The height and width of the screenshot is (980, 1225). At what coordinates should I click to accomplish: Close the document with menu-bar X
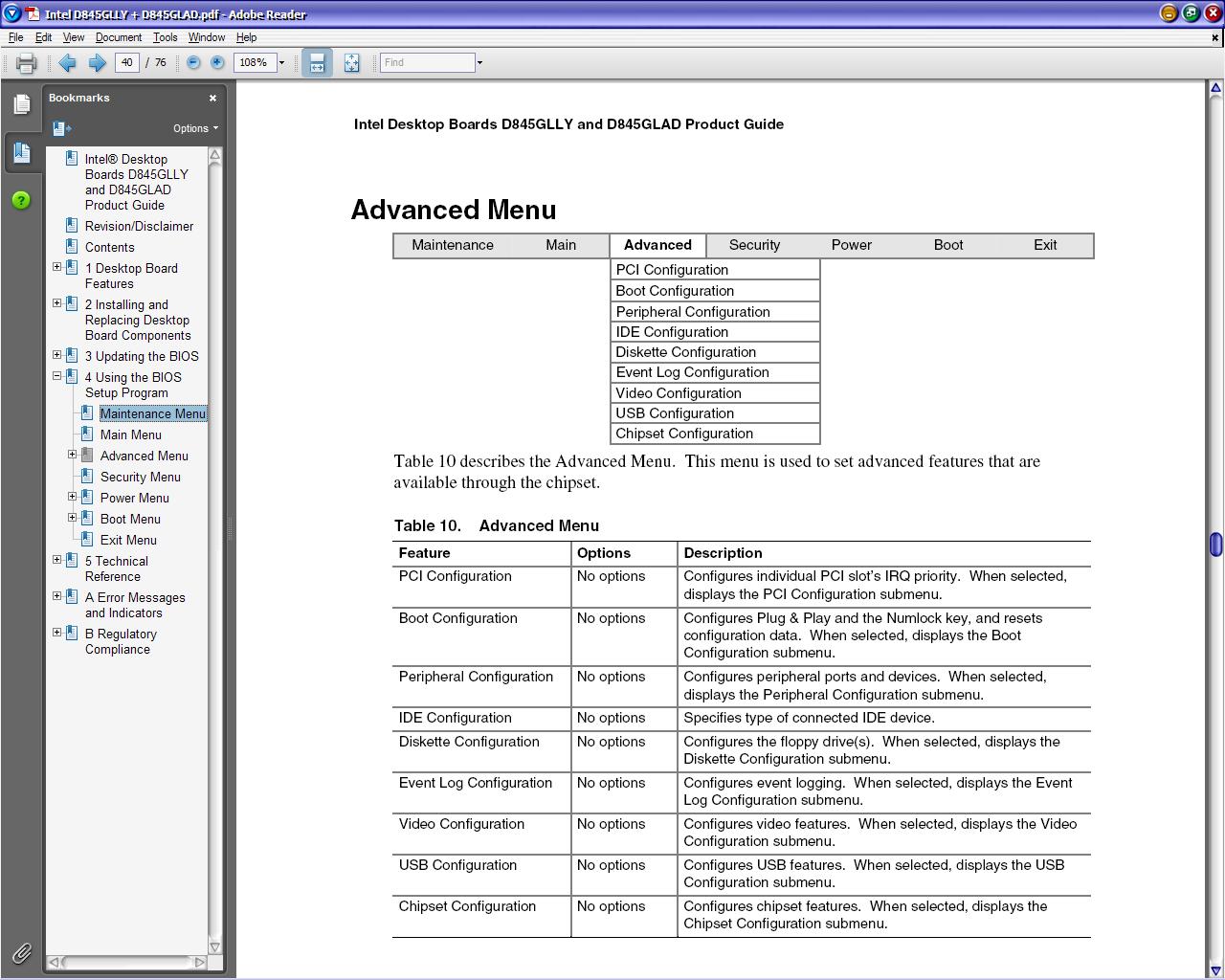(1215, 37)
